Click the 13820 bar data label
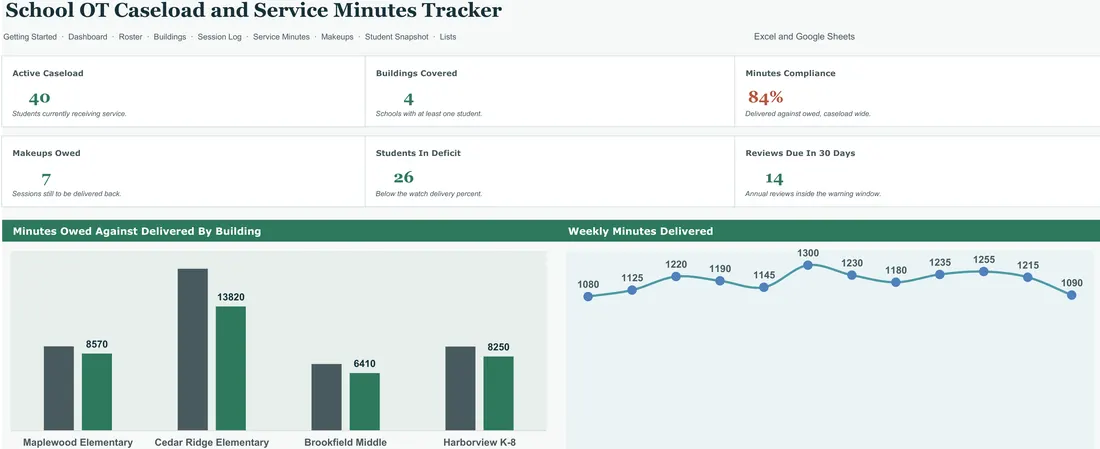Viewport: 1100px width, 449px height. coord(231,297)
